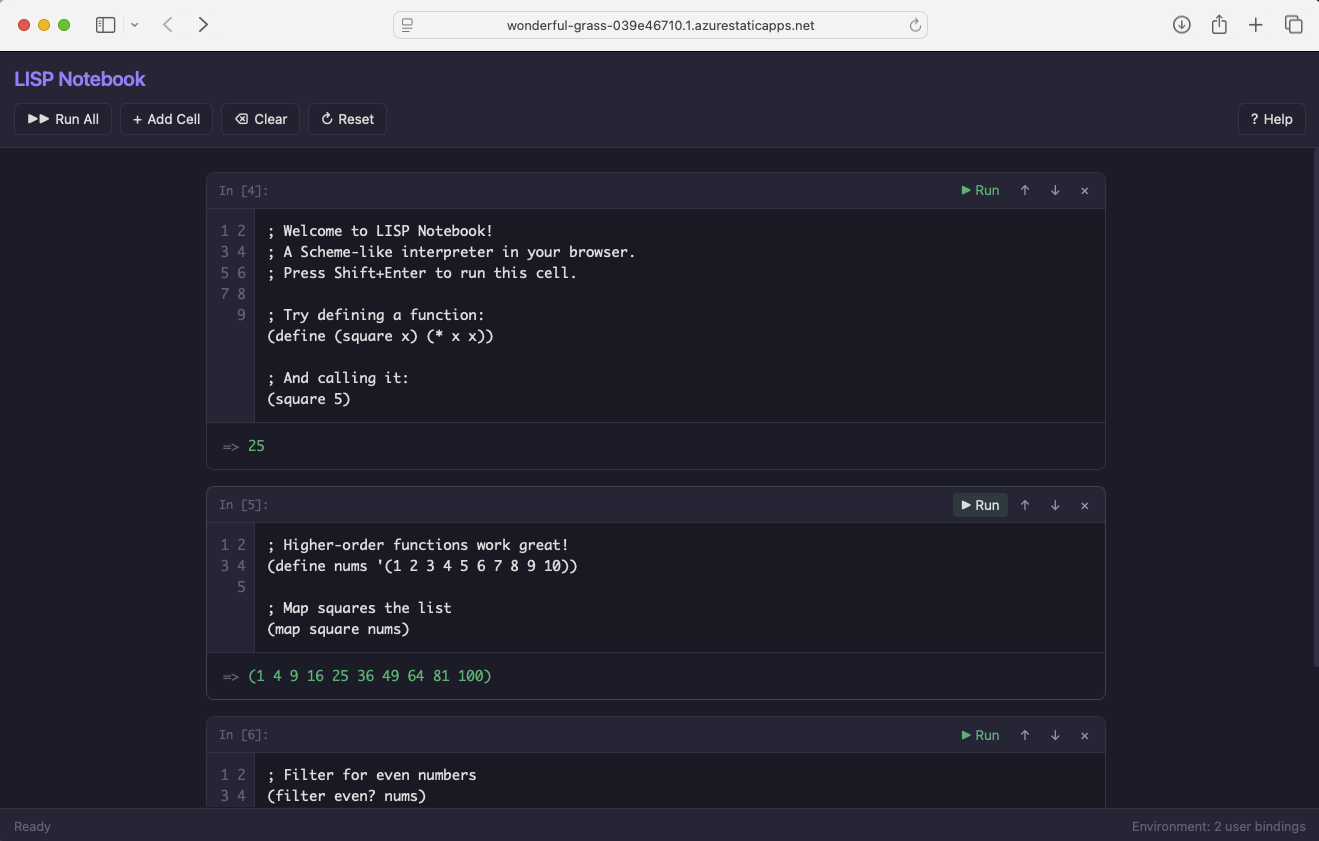Run the map squares cell In [5]
Viewport: 1319px width, 841px height.
coord(979,505)
